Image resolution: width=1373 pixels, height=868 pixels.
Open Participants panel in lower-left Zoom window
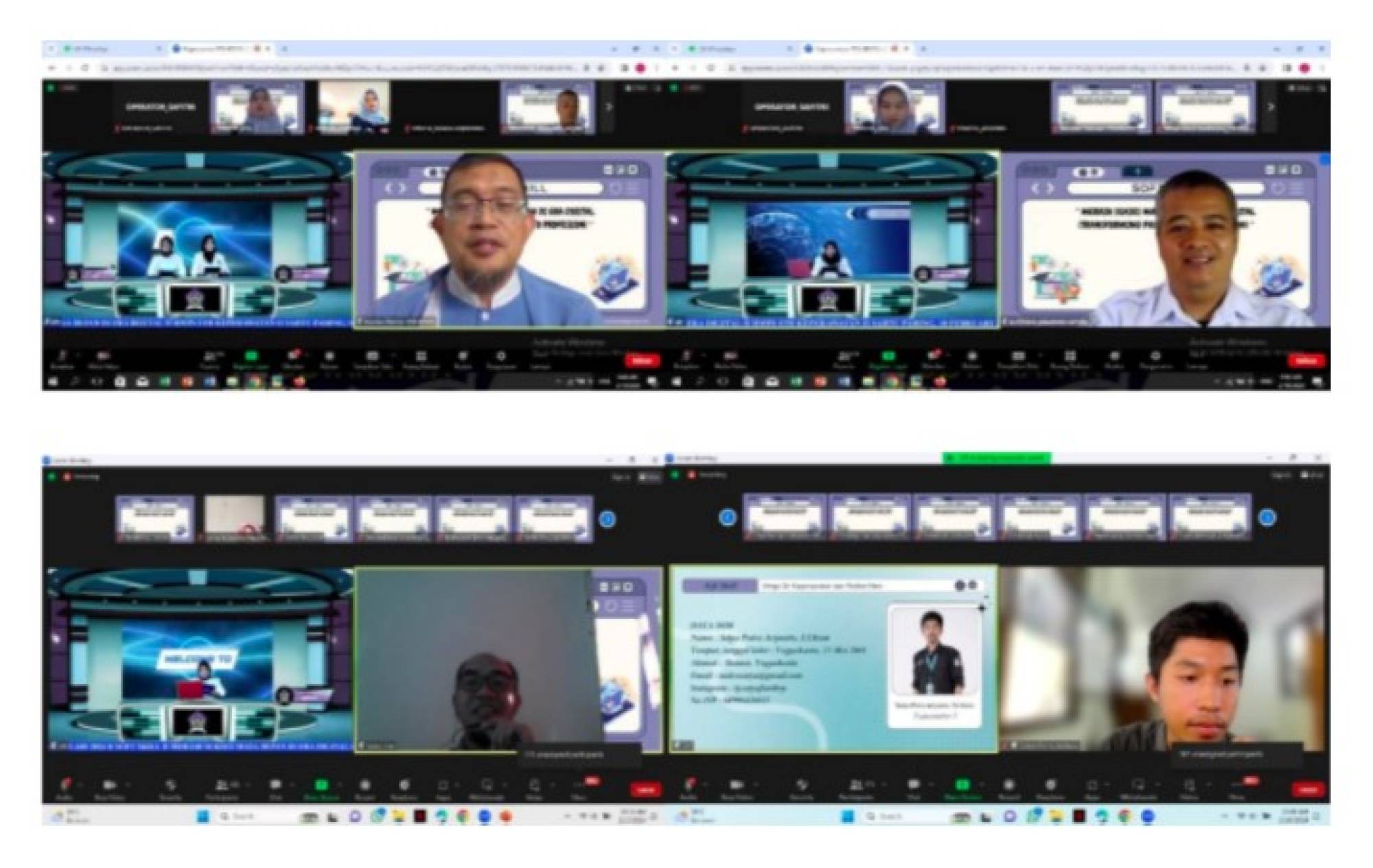[x=221, y=786]
